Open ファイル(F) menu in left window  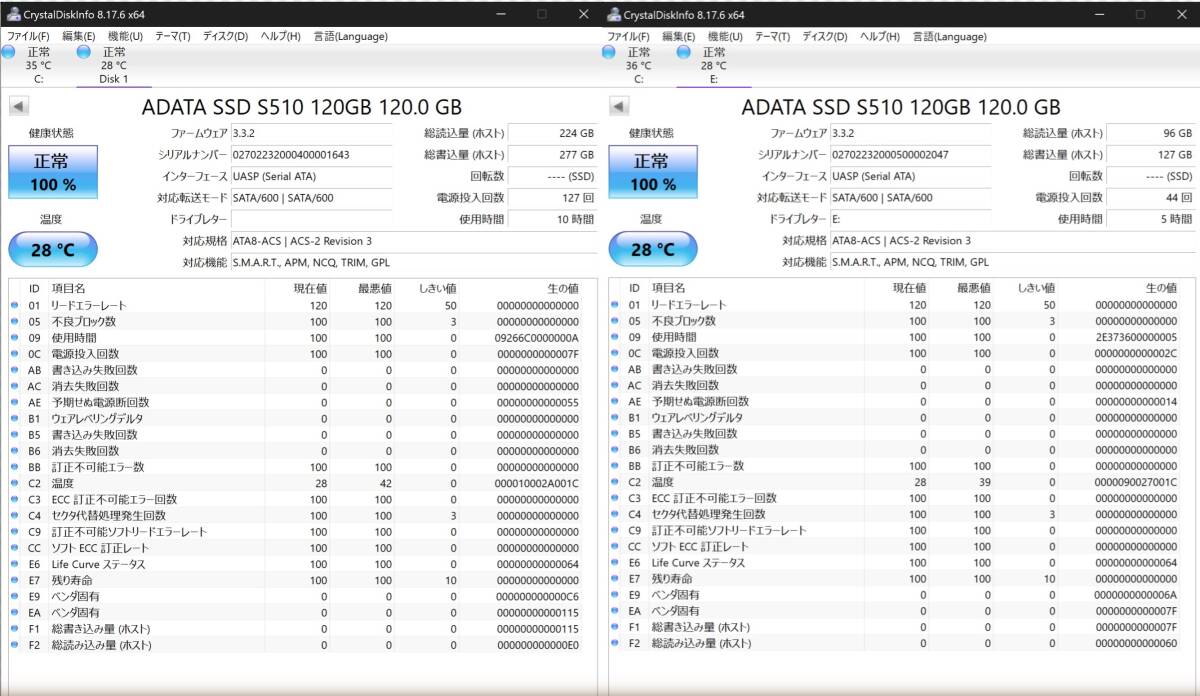coord(28,36)
